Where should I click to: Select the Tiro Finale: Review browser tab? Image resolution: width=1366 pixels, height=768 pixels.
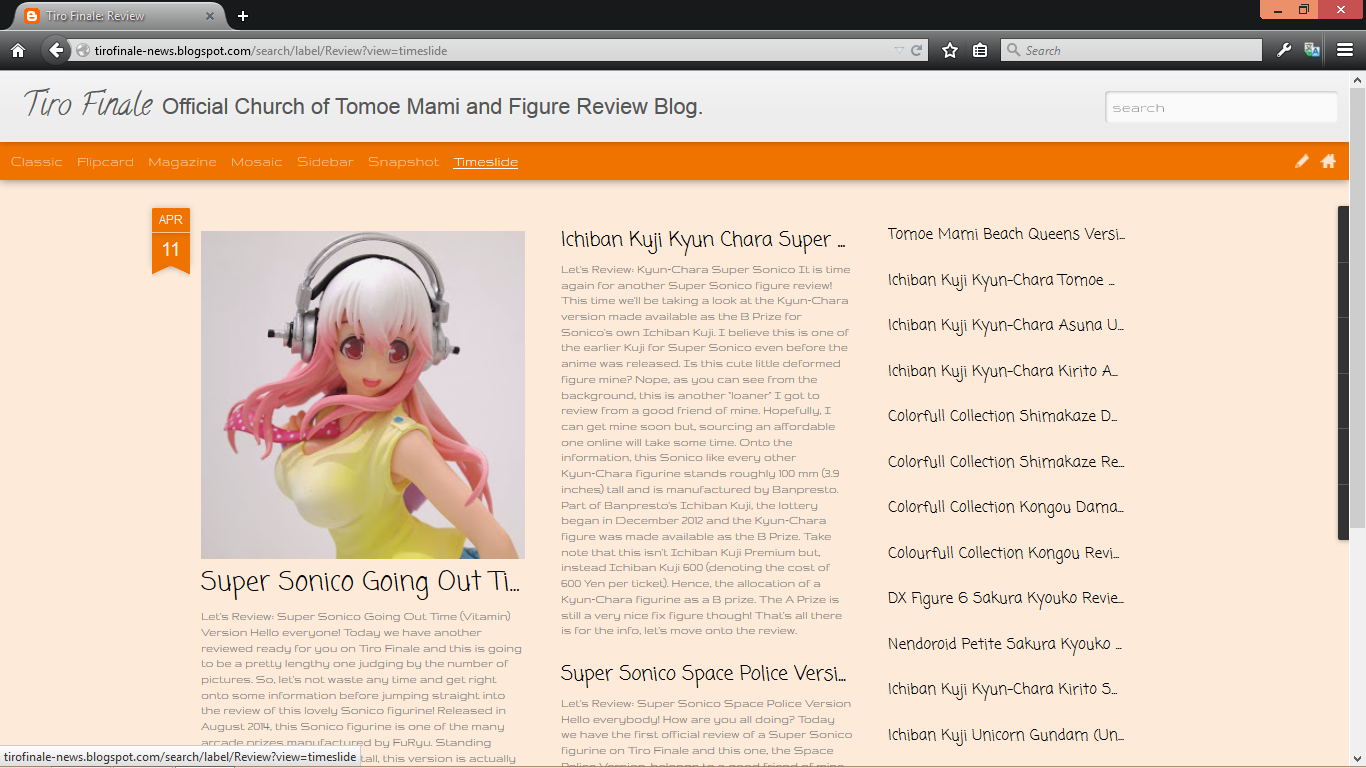[x=118, y=16]
